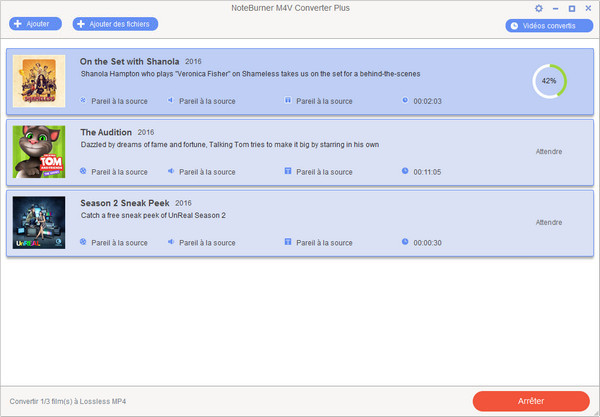Image resolution: width=600 pixels, height=417 pixels.
Task: Click the subtitle icon for Season 2 Sneak Peek
Action: 288,242
